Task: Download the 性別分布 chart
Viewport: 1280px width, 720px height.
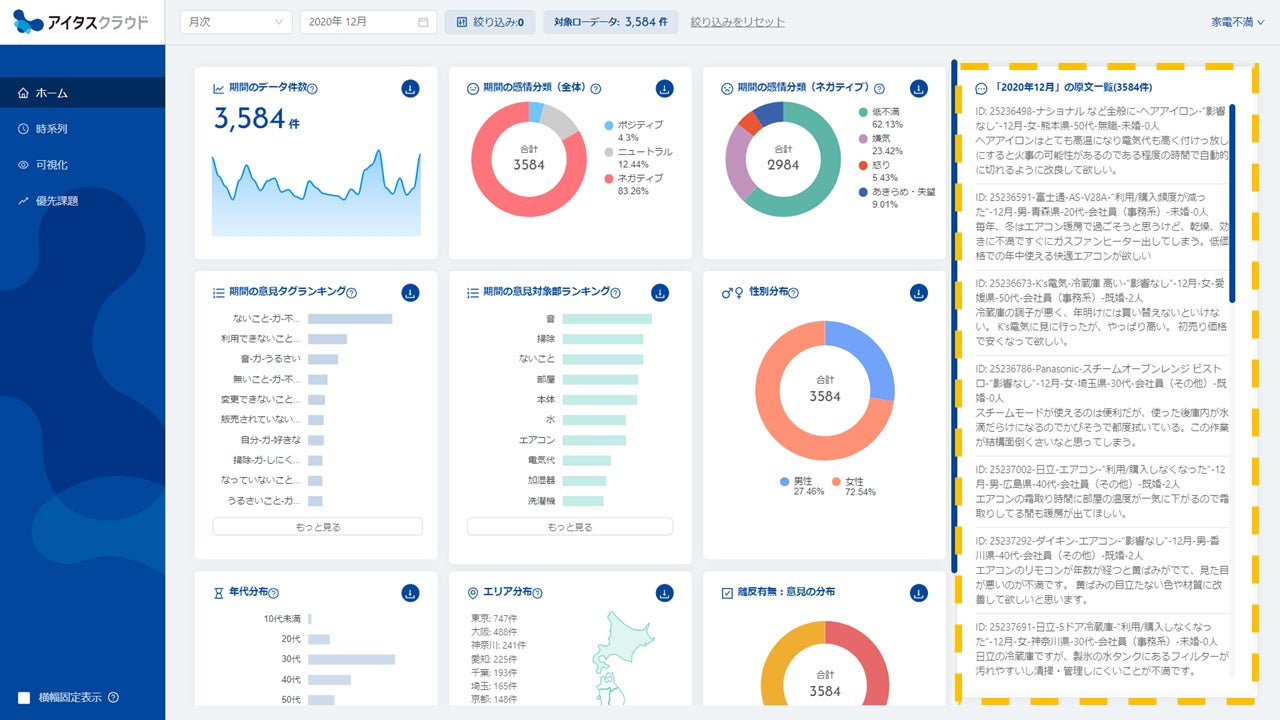Action: (919, 293)
